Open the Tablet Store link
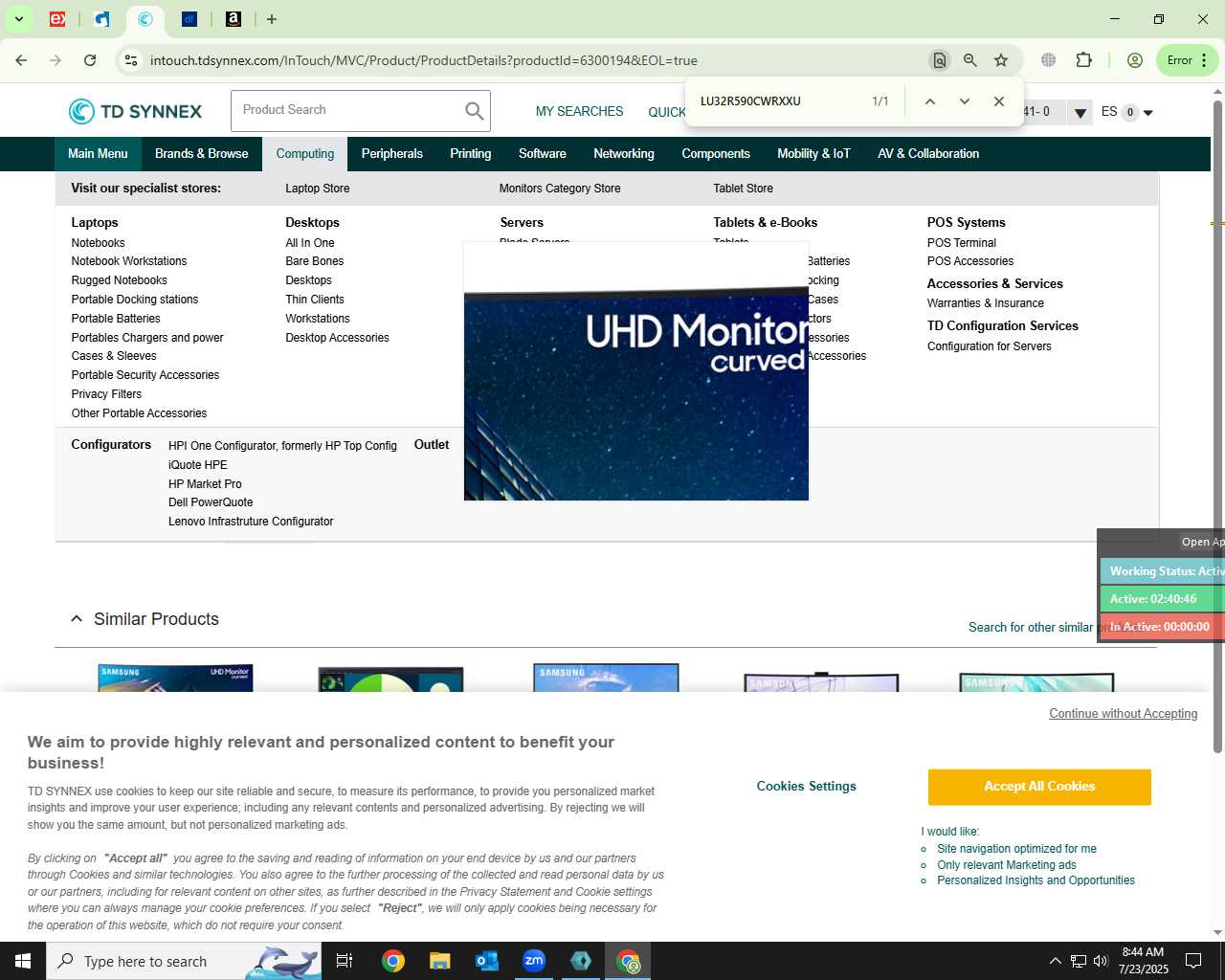Image resolution: width=1225 pixels, height=980 pixels. pyautogui.click(x=743, y=189)
